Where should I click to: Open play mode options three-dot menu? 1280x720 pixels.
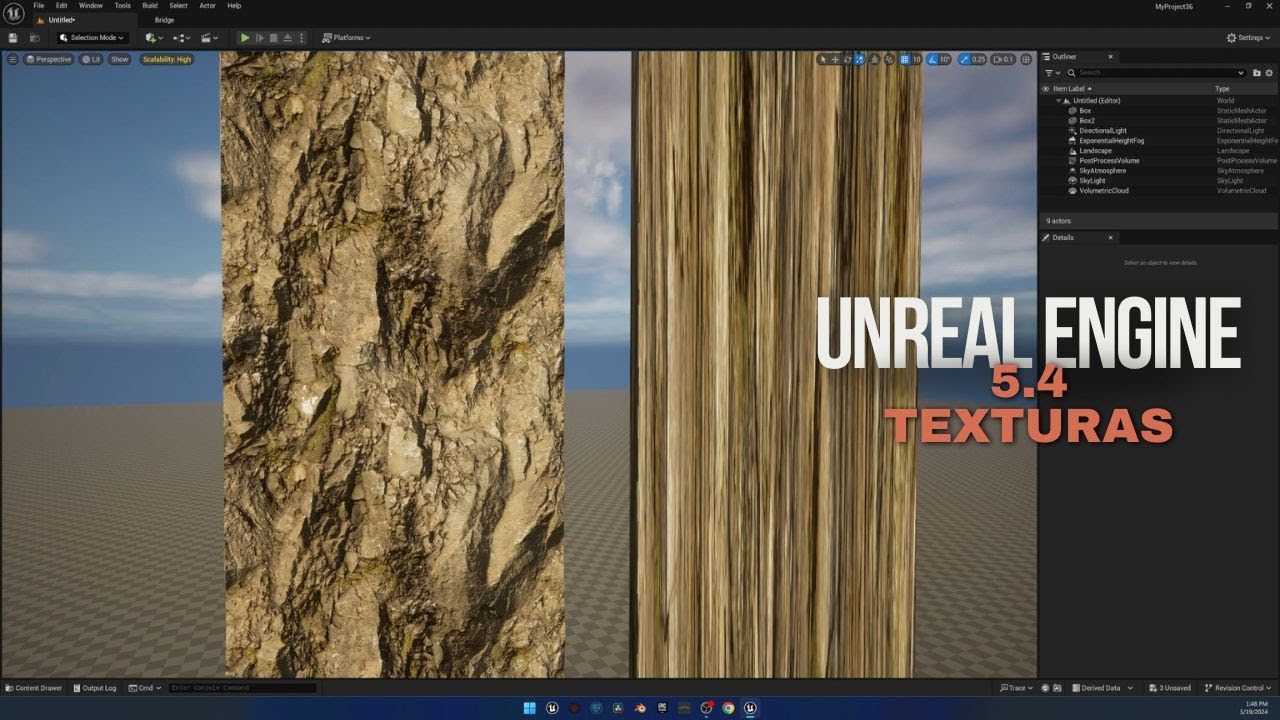point(302,38)
